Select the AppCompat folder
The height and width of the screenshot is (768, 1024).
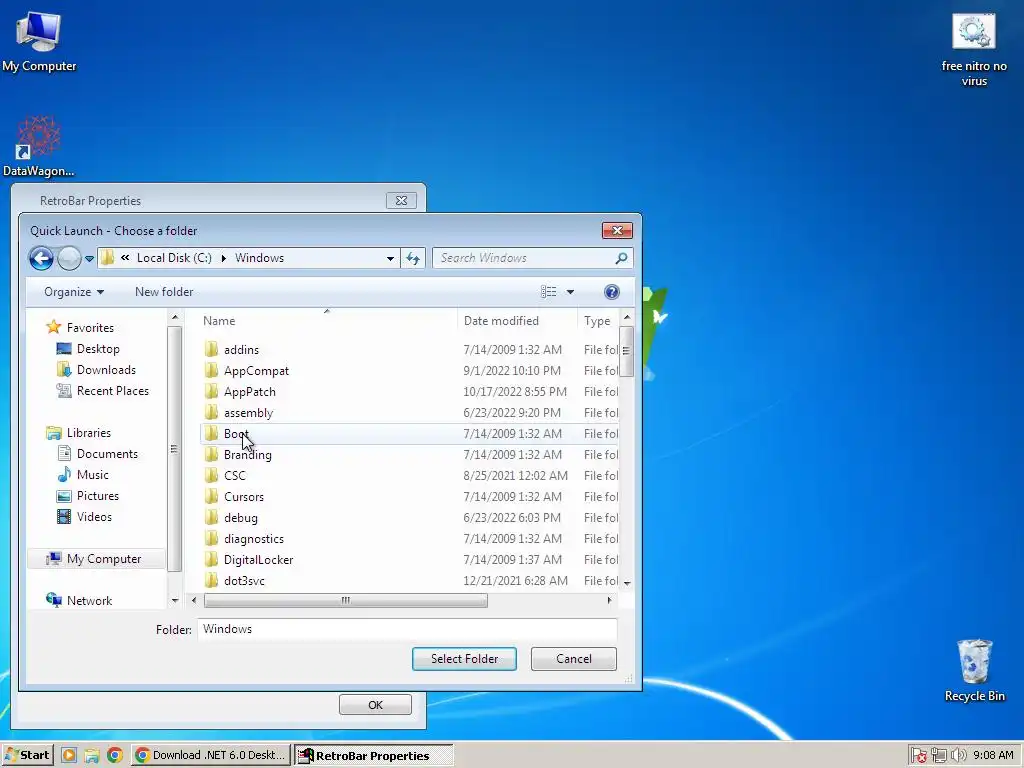coord(256,370)
